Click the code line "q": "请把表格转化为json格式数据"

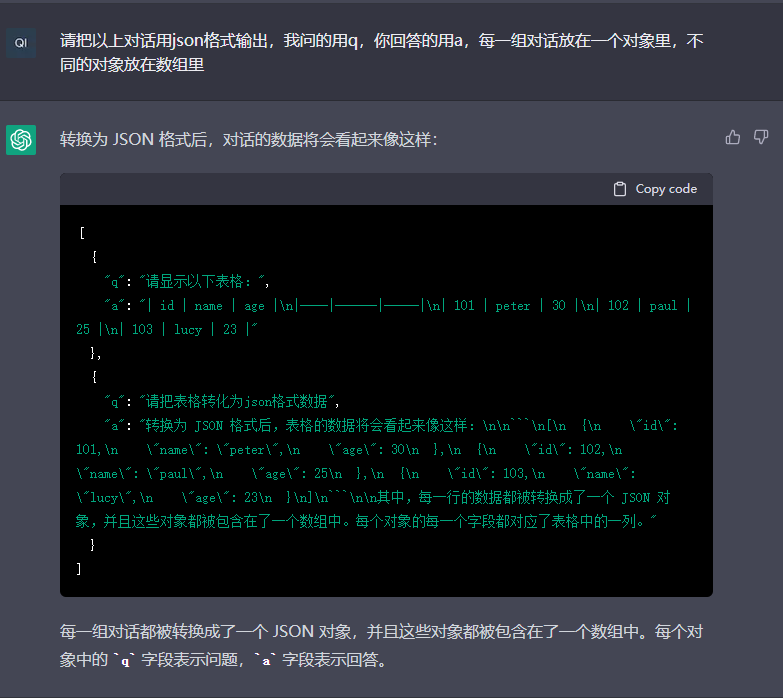(222, 401)
